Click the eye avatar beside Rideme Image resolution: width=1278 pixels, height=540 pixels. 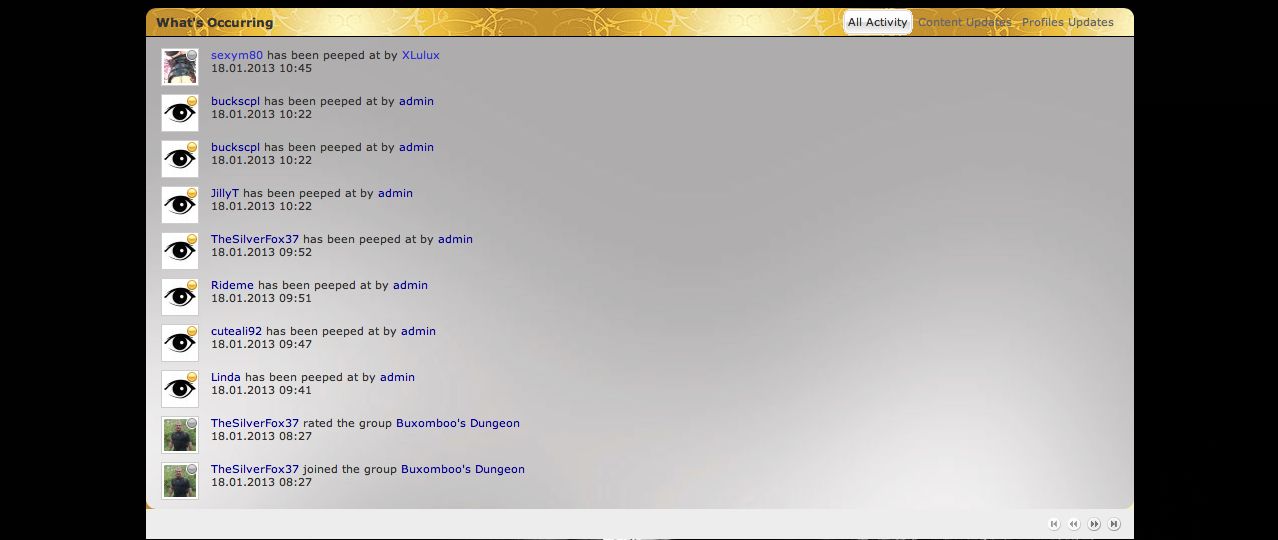[180, 297]
